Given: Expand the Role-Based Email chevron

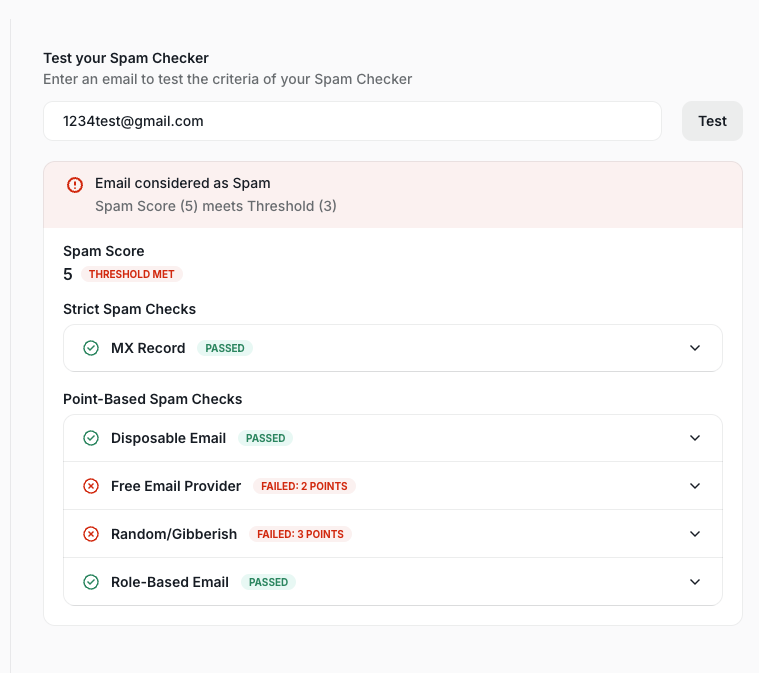Looking at the screenshot, I should [696, 582].
